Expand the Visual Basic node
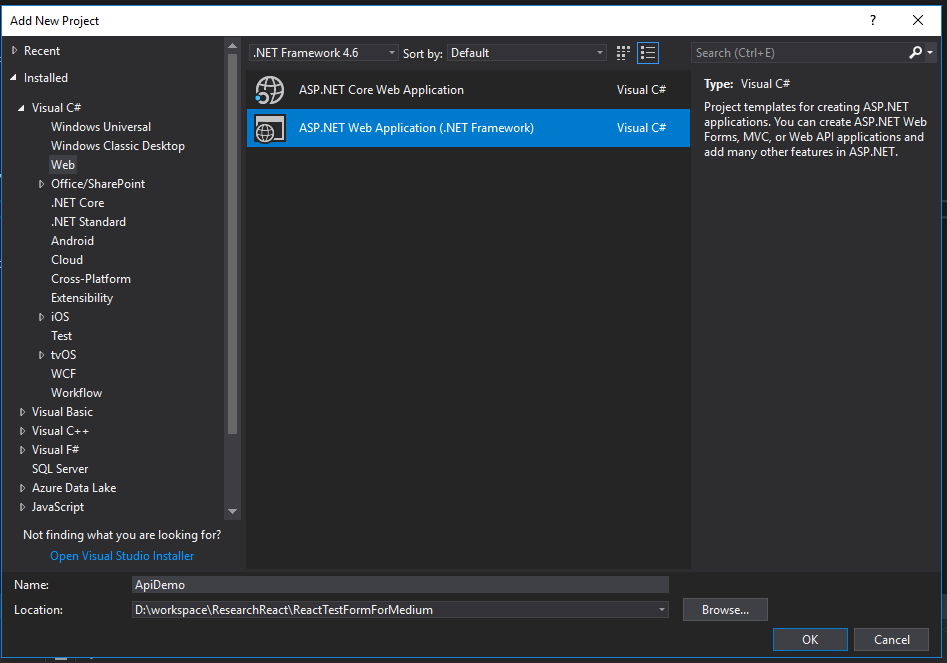947x663 pixels. coord(22,412)
